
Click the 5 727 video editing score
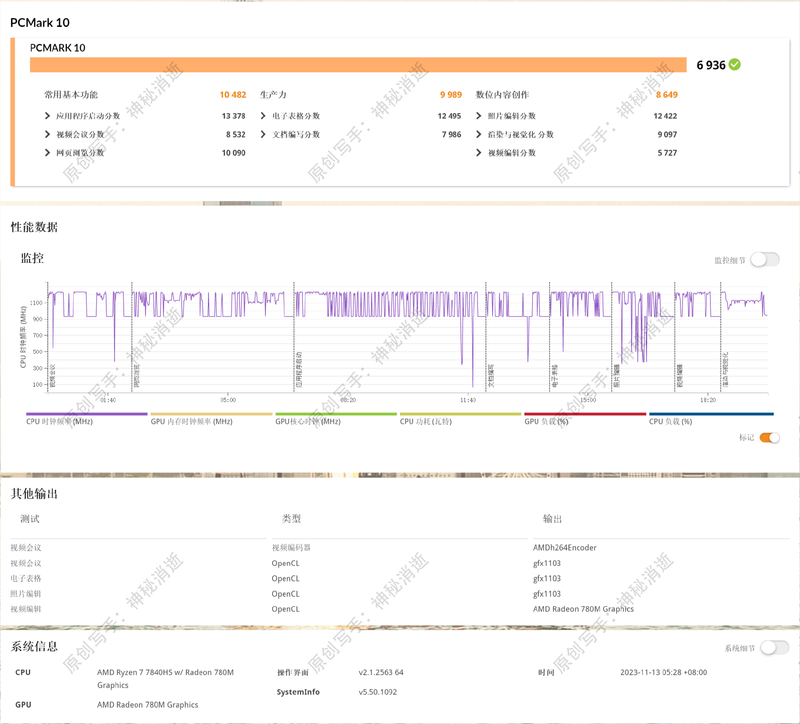667,153
